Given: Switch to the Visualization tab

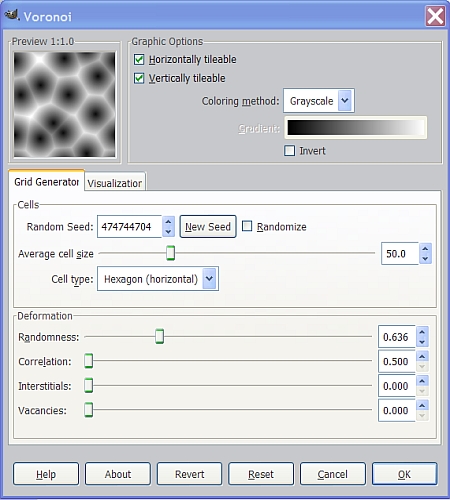Looking at the screenshot, I should pyautogui.click(x=115, y=182).
